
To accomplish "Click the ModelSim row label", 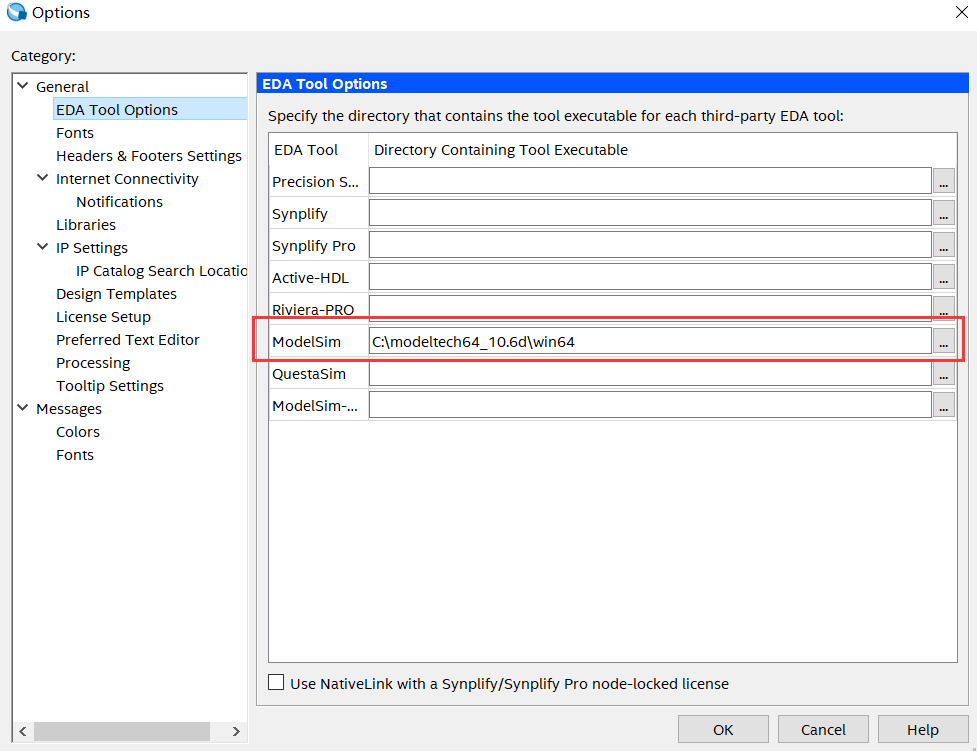I will pyautogui.click(x=306, y=342).
